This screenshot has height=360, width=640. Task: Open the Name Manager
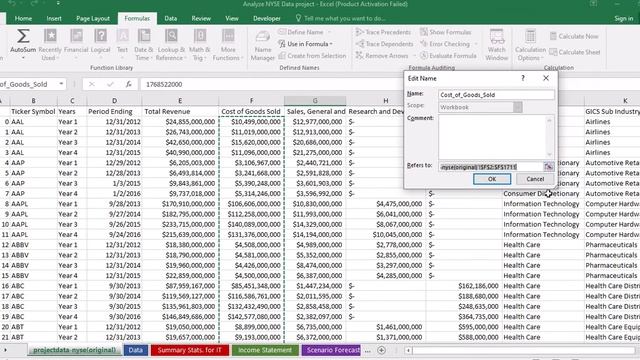(x=262, y=45)
